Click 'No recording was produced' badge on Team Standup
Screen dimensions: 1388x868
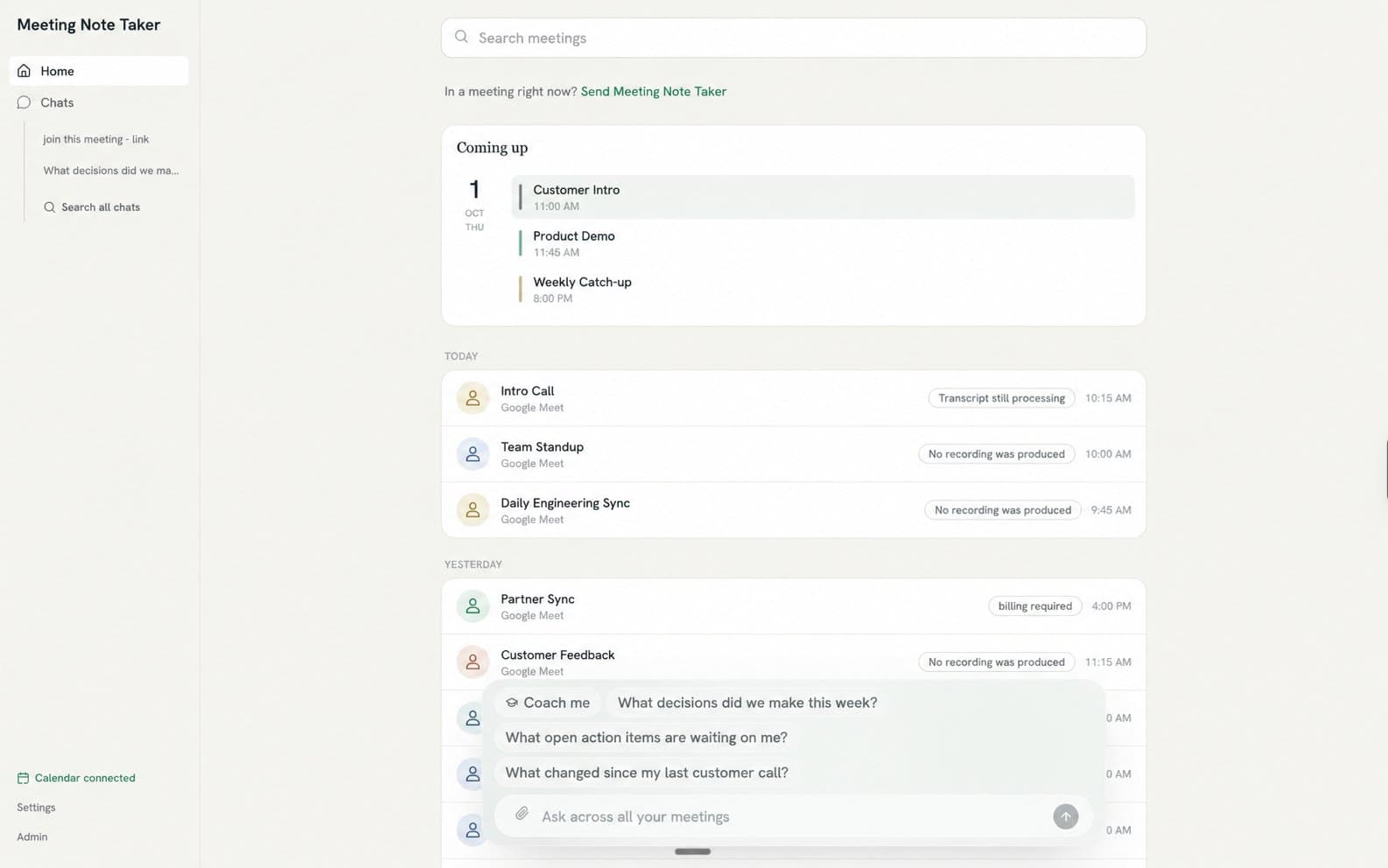tap(997, 454)
